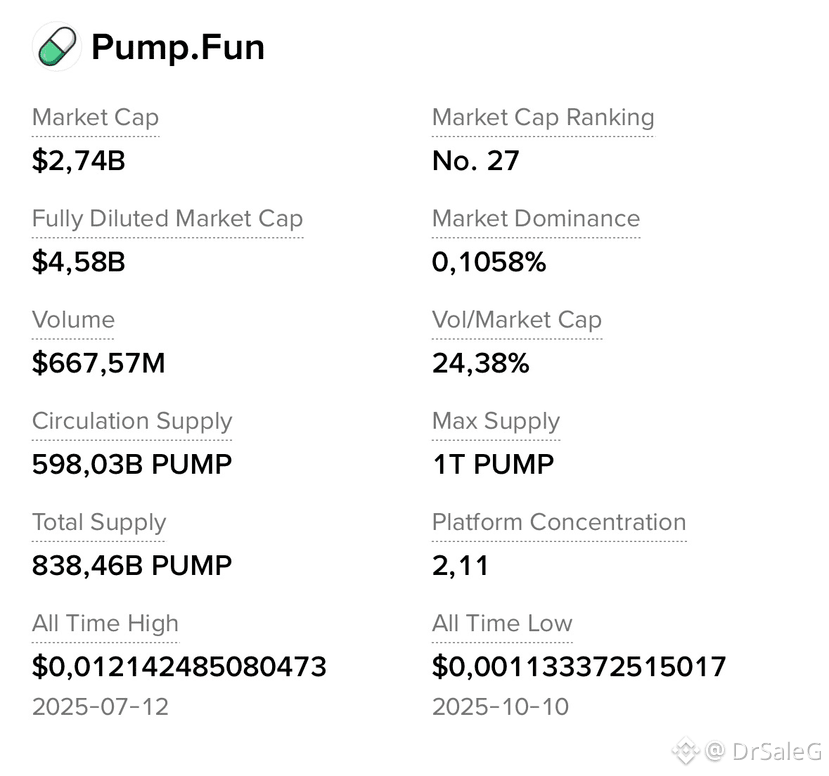The image size is (829, 776).
Task: Click the All Time High label
Action: click(x=105, y=623)
